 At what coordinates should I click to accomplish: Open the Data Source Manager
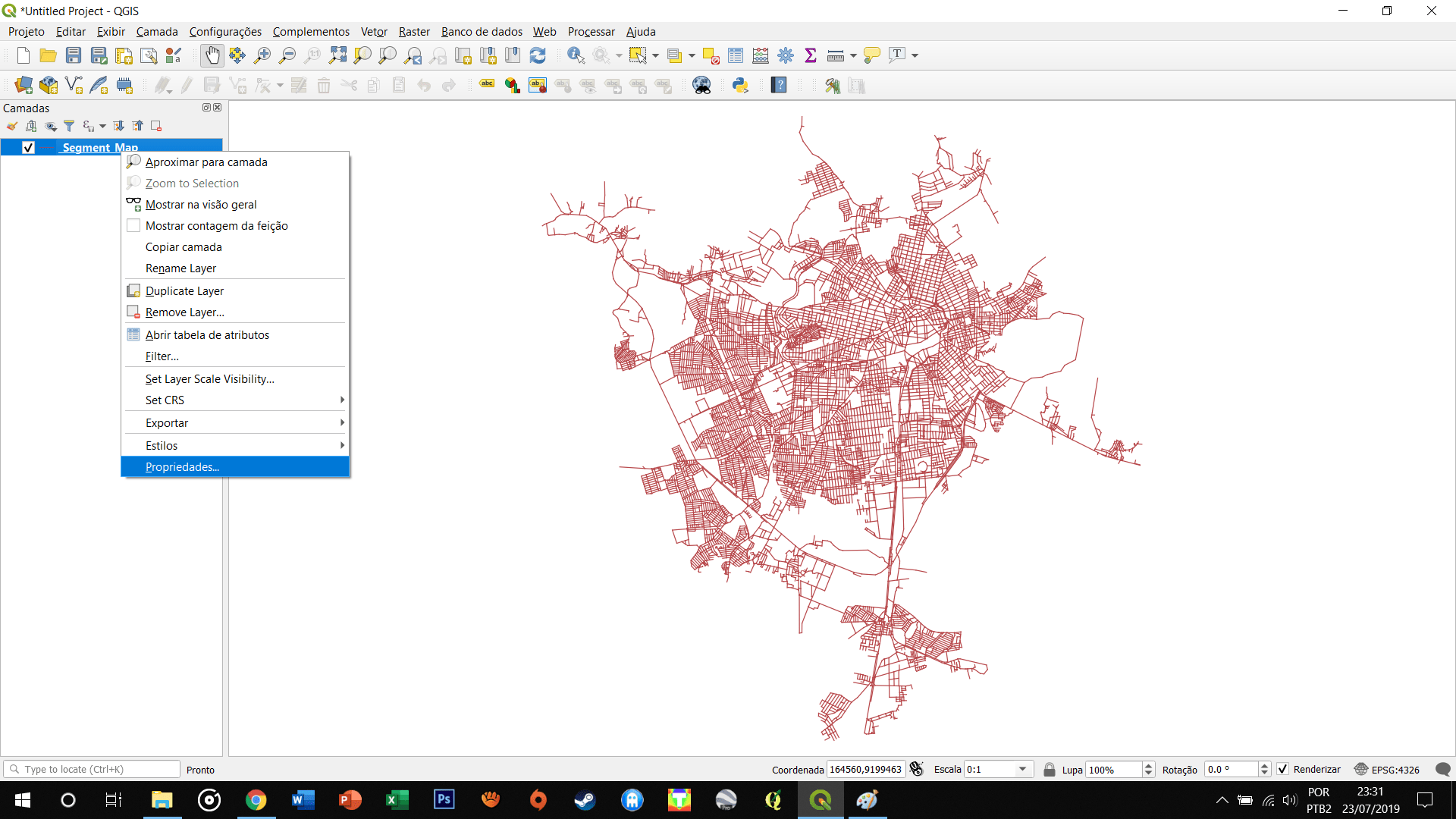(22, 85)
